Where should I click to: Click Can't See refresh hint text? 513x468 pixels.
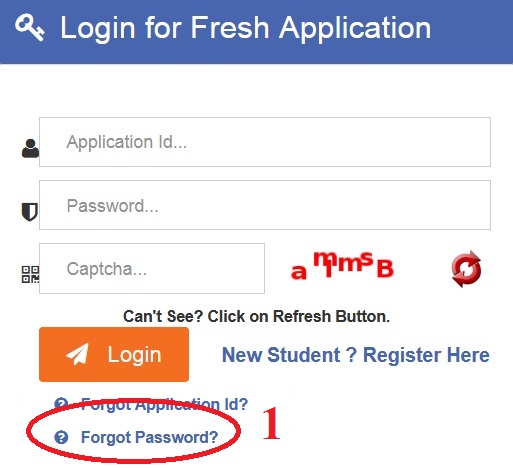tap(256, 316)
